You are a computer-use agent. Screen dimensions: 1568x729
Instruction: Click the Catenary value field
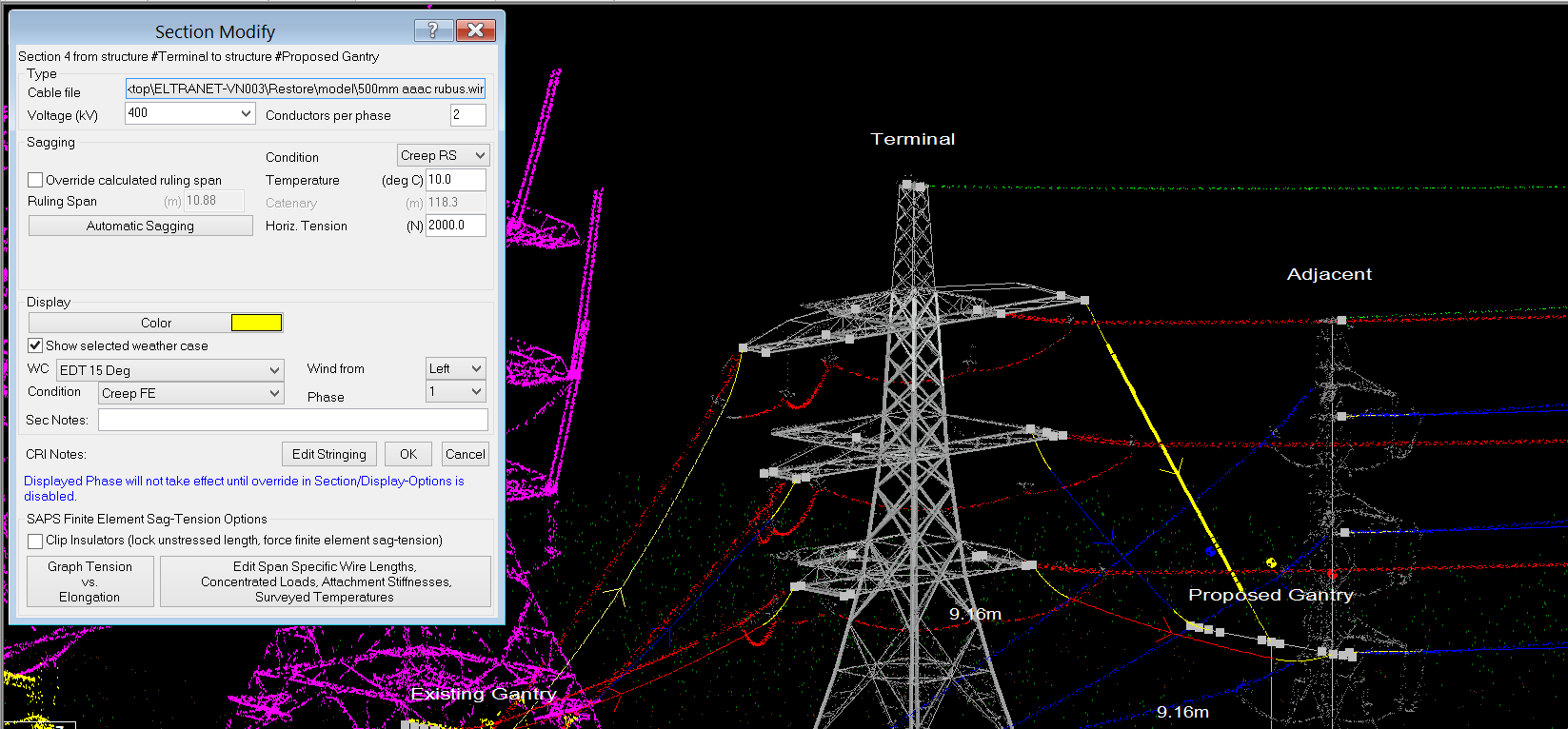click(x=455, y=203)
